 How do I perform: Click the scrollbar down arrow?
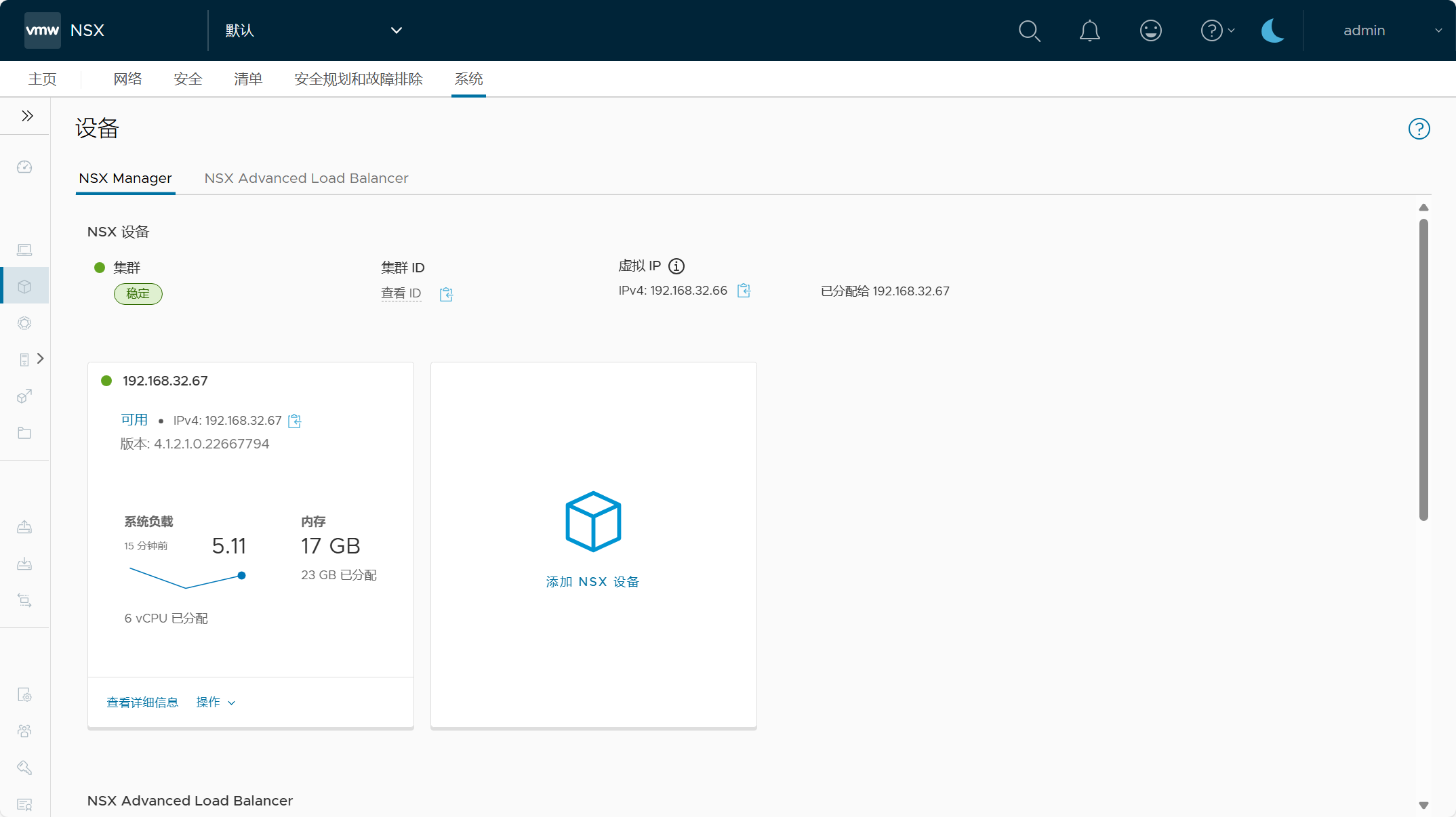tap(1423, 805)
